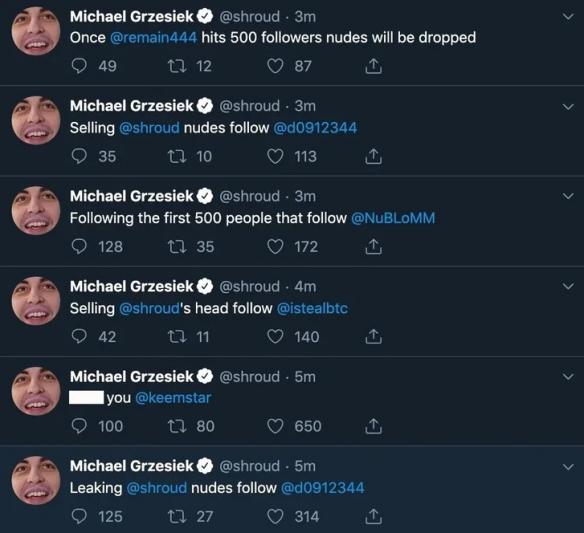Screen dimensions: 584x533
Task: Expand options for the @NuBLoMM tweet
Action: pos(568,196)
